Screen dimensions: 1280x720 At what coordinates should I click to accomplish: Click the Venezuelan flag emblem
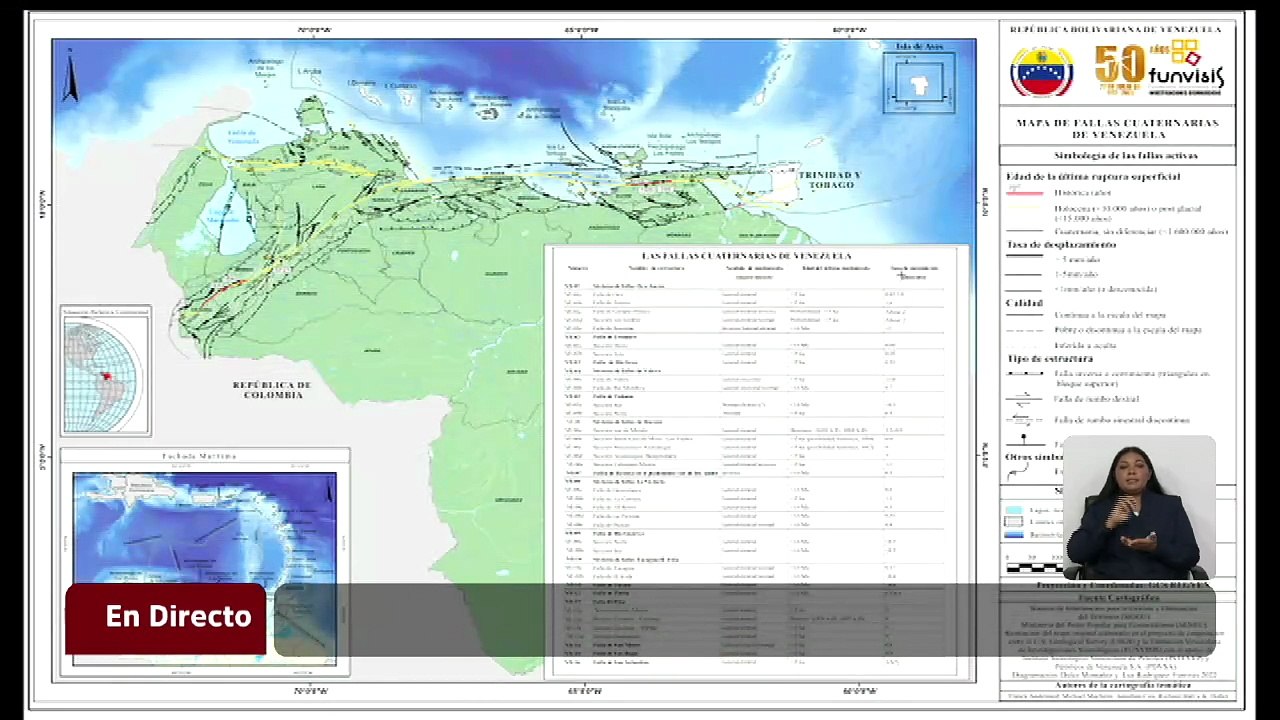coord(1041,71)
